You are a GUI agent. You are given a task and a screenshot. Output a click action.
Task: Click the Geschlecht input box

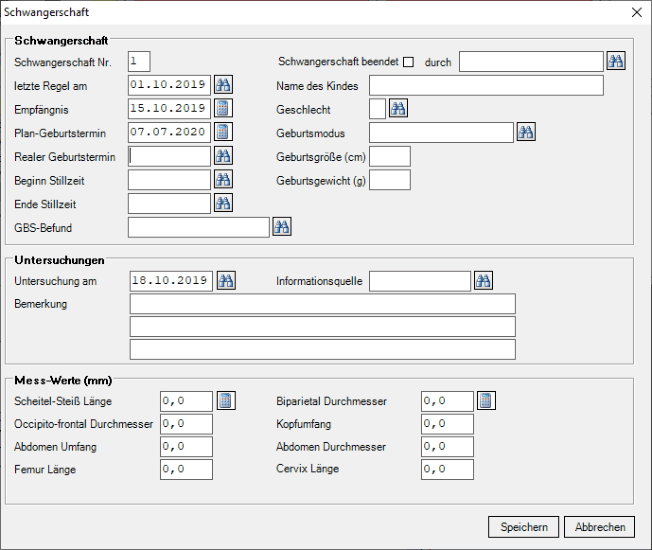point(378,109)
